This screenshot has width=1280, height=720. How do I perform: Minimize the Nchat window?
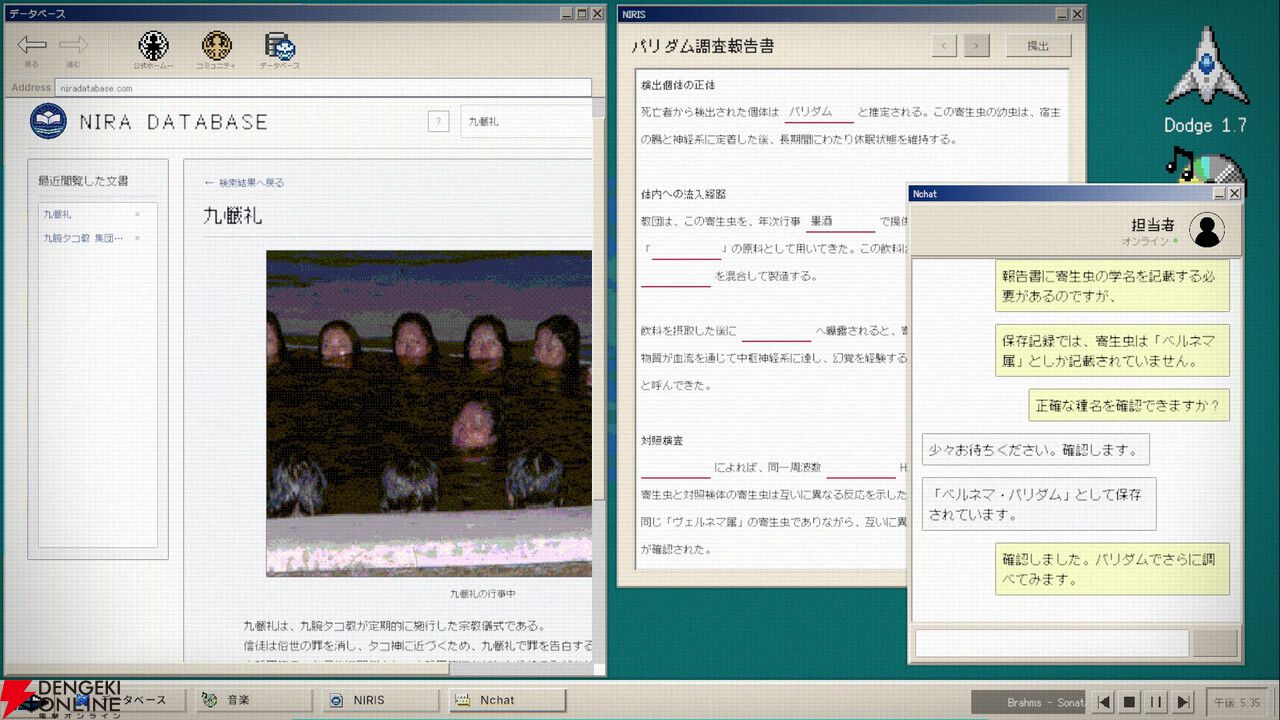(1219, 193)
